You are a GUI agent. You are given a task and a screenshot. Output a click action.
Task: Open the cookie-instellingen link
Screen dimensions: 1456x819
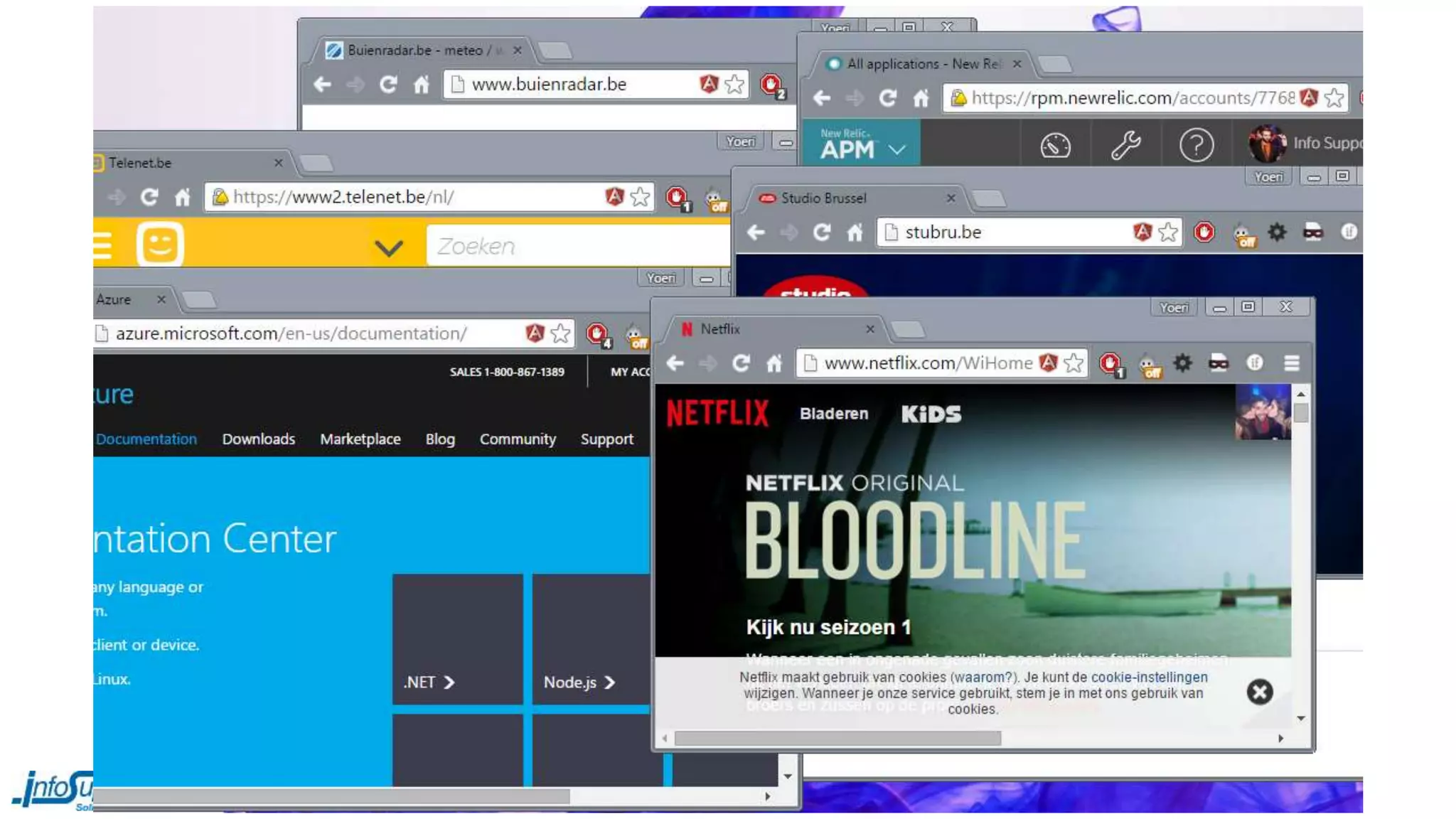click(1148, 678)
